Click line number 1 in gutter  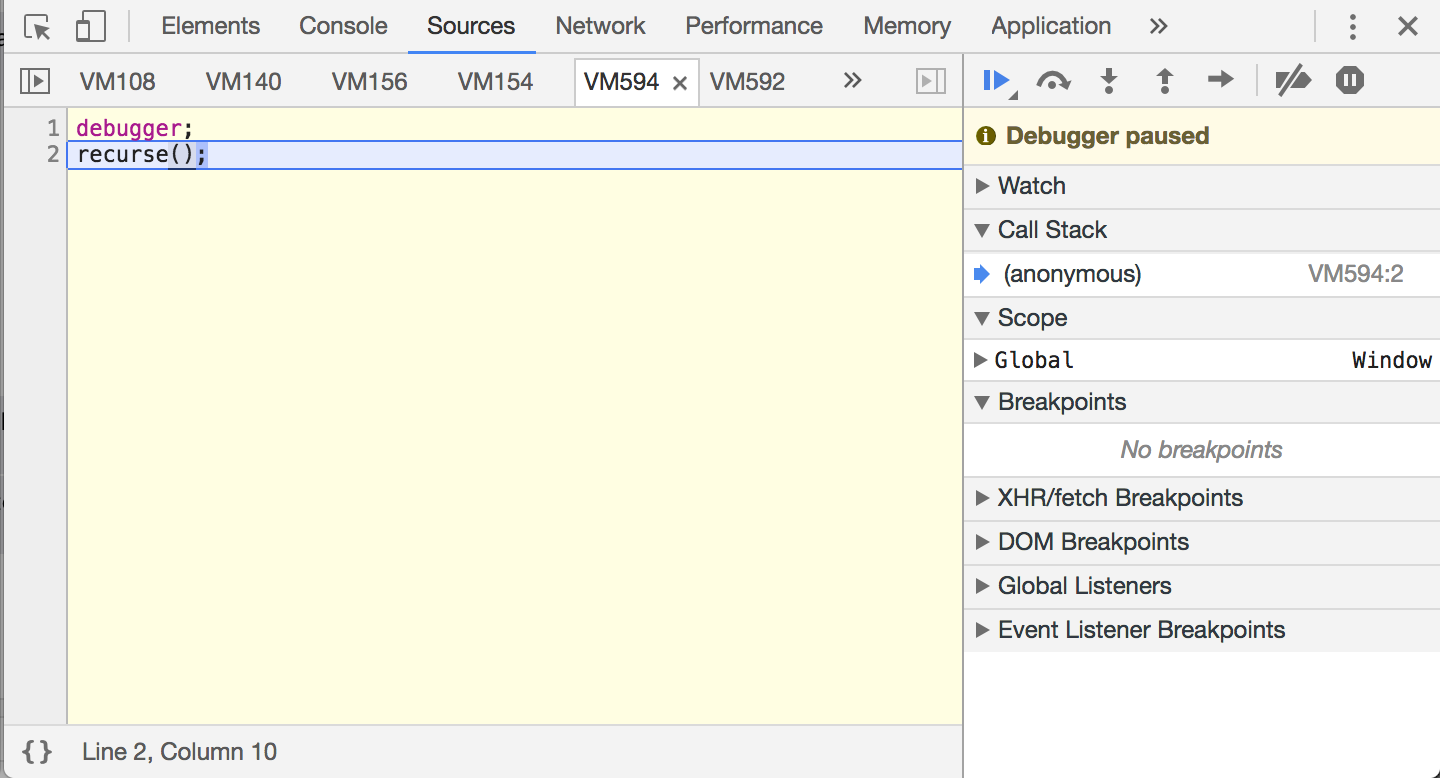tap(53, 128)
